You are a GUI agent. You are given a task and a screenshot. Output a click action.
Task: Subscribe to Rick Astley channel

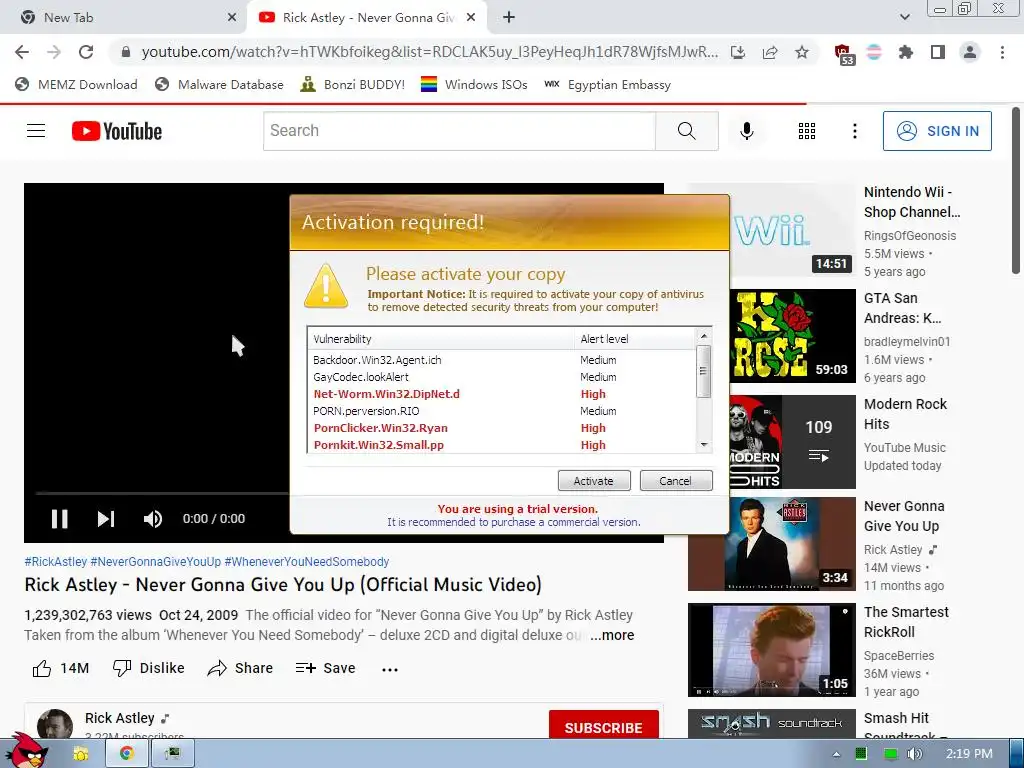click(x=603, y=727)
